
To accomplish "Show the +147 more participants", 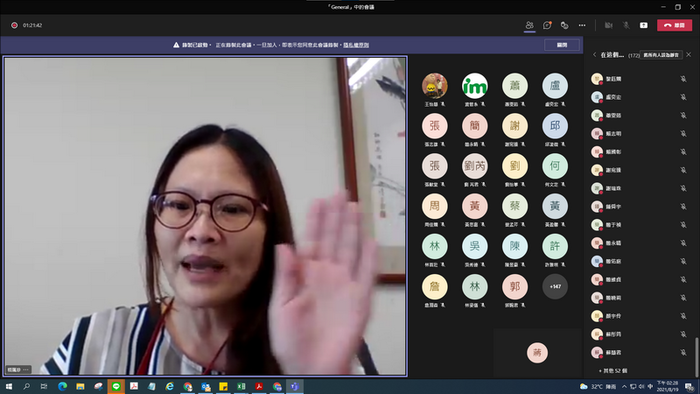I will coord(555,286).
